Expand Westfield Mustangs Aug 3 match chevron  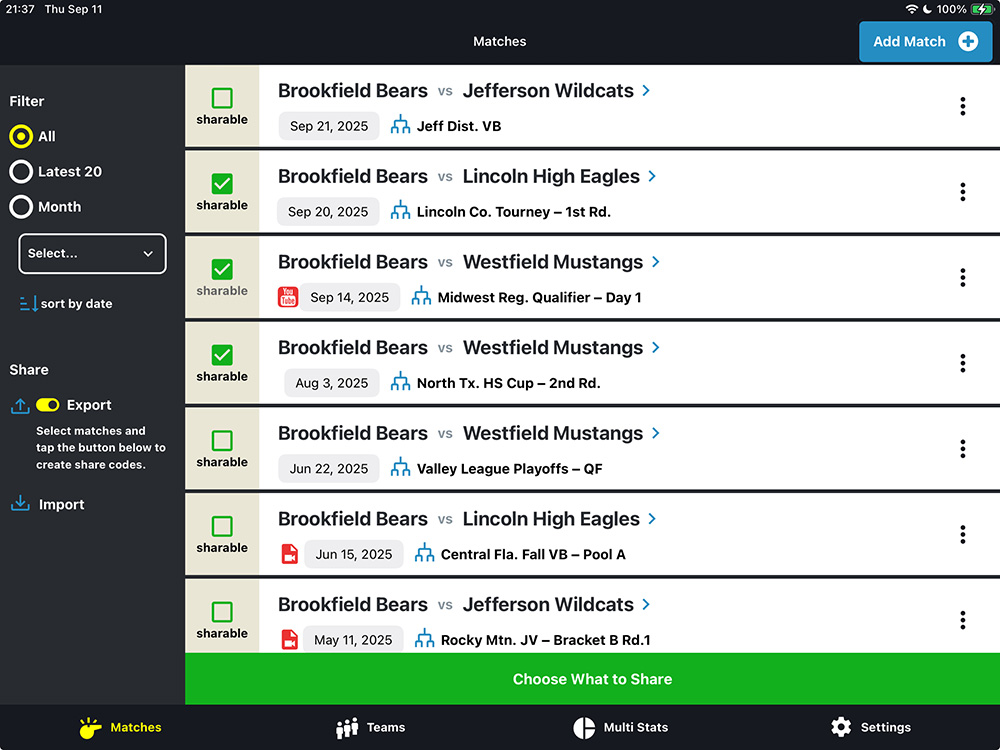pyautogui.click(x=656, y=348)
